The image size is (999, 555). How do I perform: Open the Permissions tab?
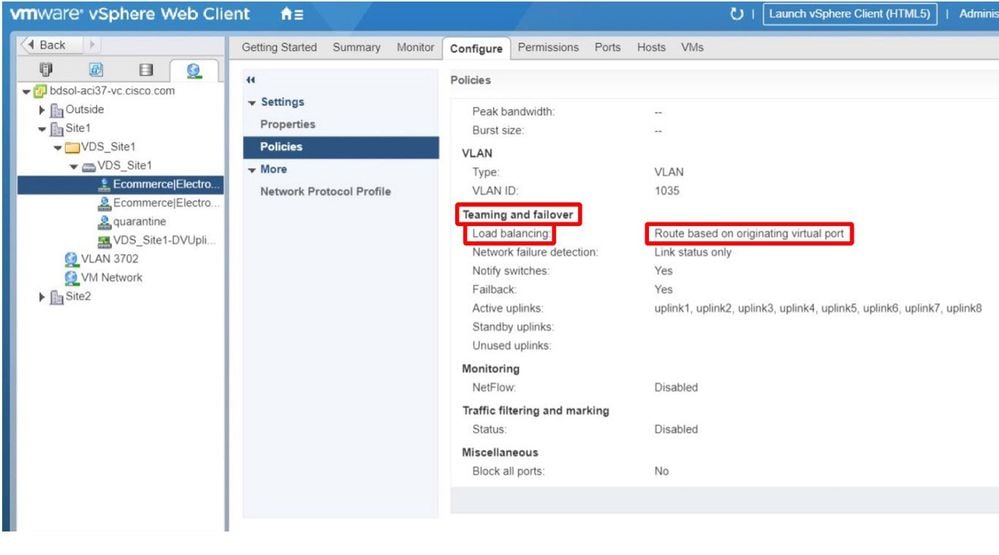[x=548, y=47]
